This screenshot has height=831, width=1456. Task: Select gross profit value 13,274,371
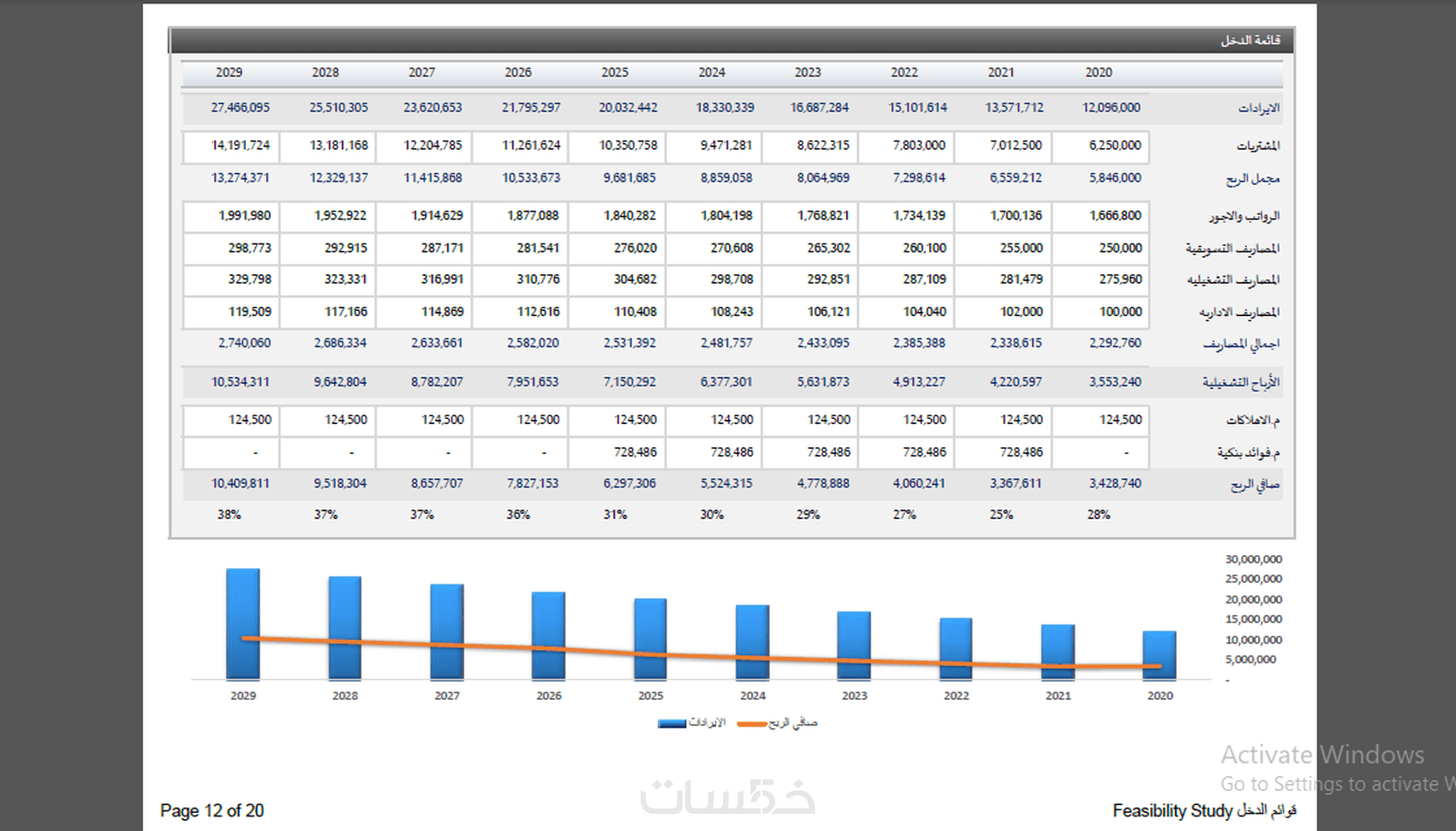point(240,178)
